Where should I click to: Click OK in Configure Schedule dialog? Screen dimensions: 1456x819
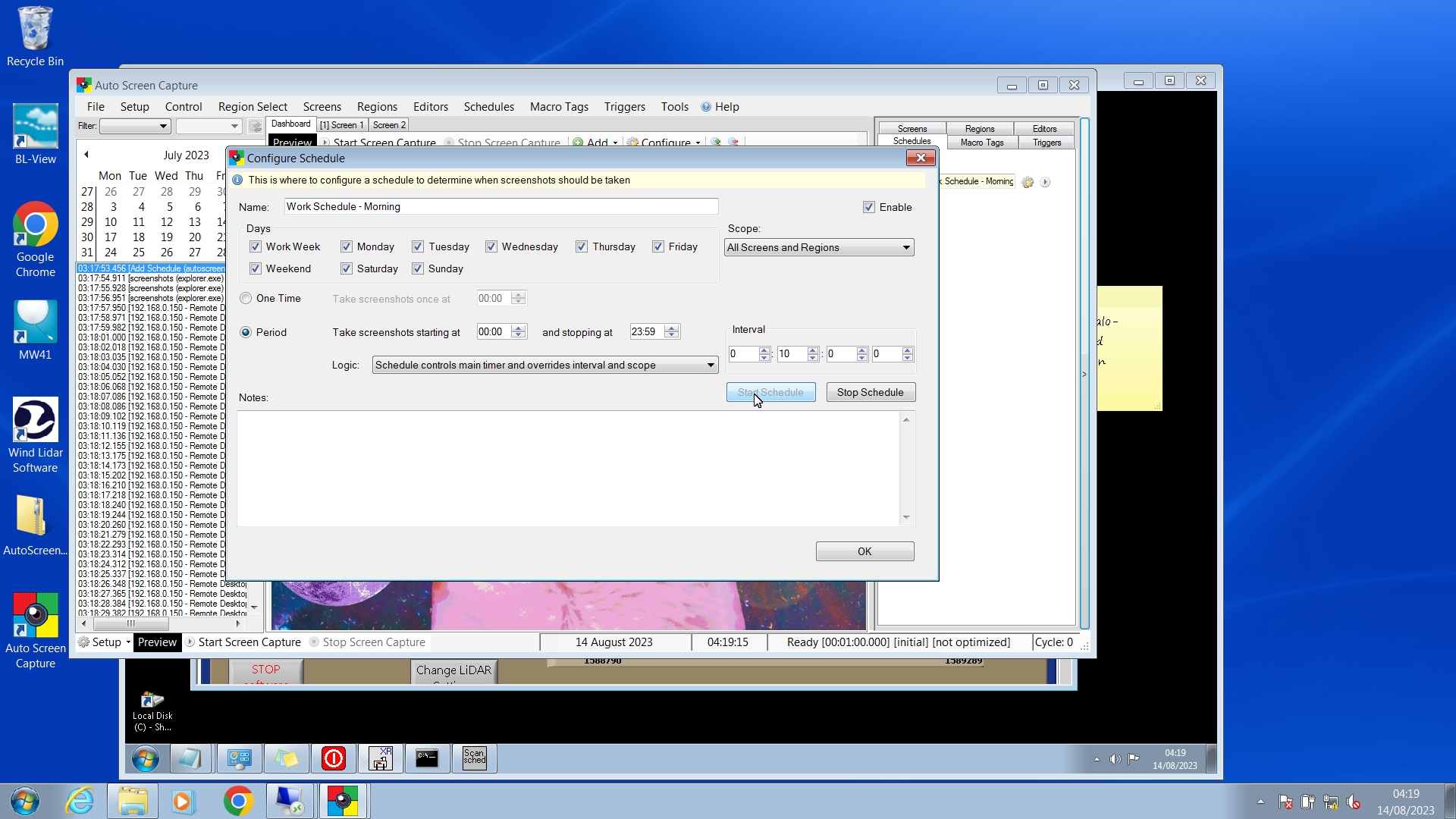point(864,551)
